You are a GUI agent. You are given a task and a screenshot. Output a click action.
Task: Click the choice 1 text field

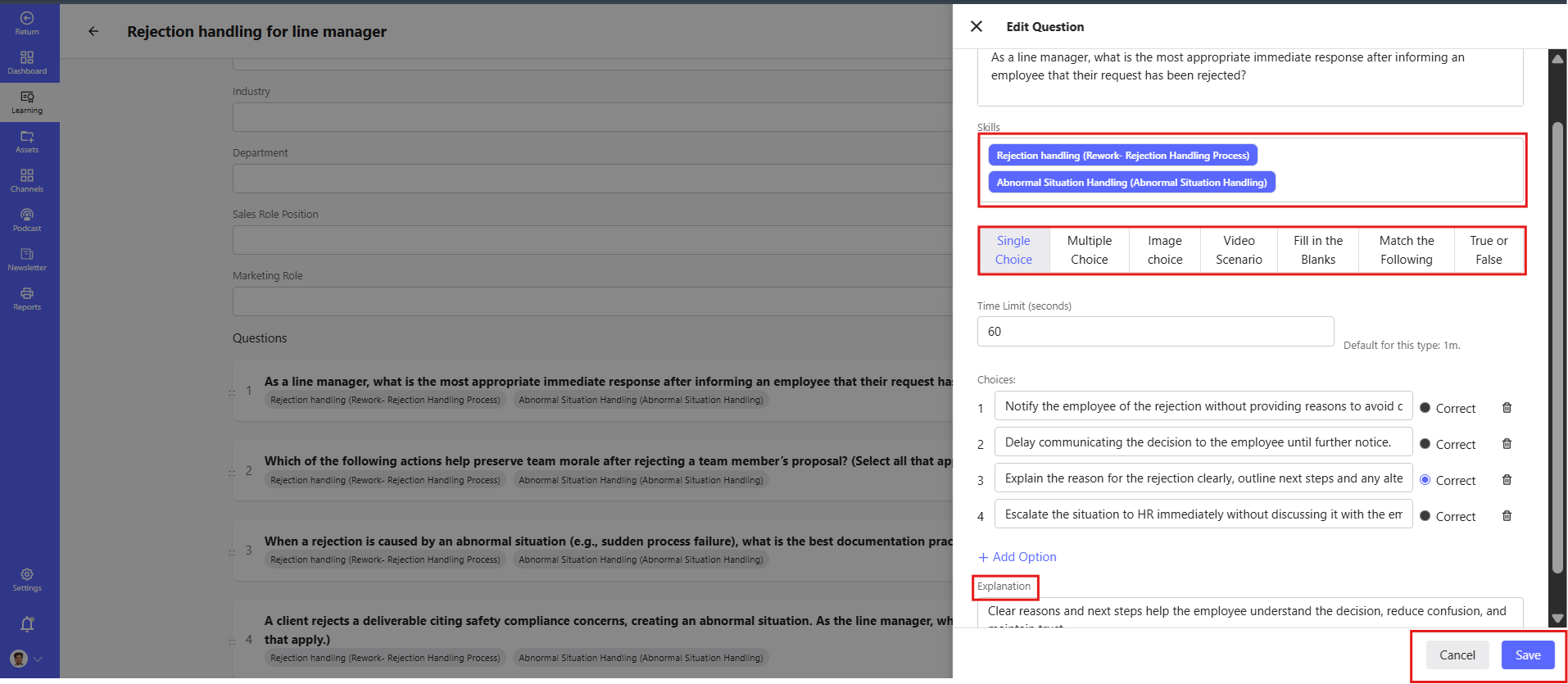pyautogui.click(x=1203, y=406)
